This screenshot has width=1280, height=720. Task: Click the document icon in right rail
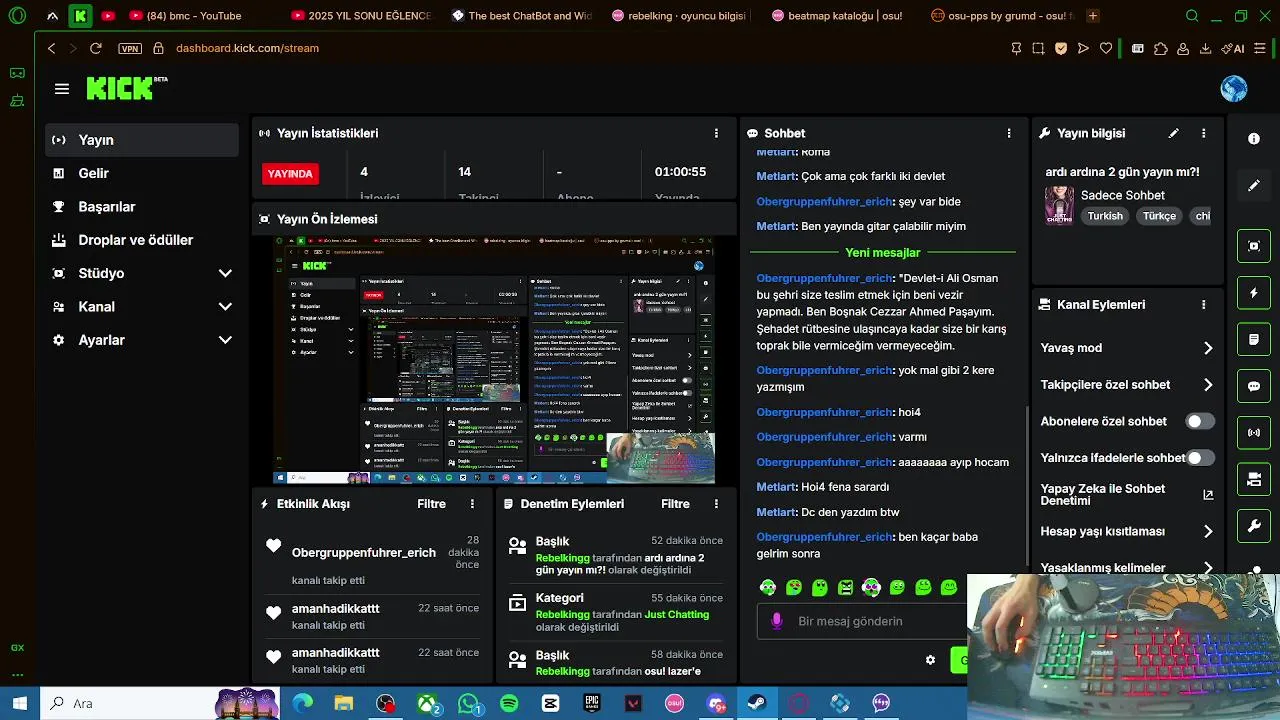[x=1254, y=340]
